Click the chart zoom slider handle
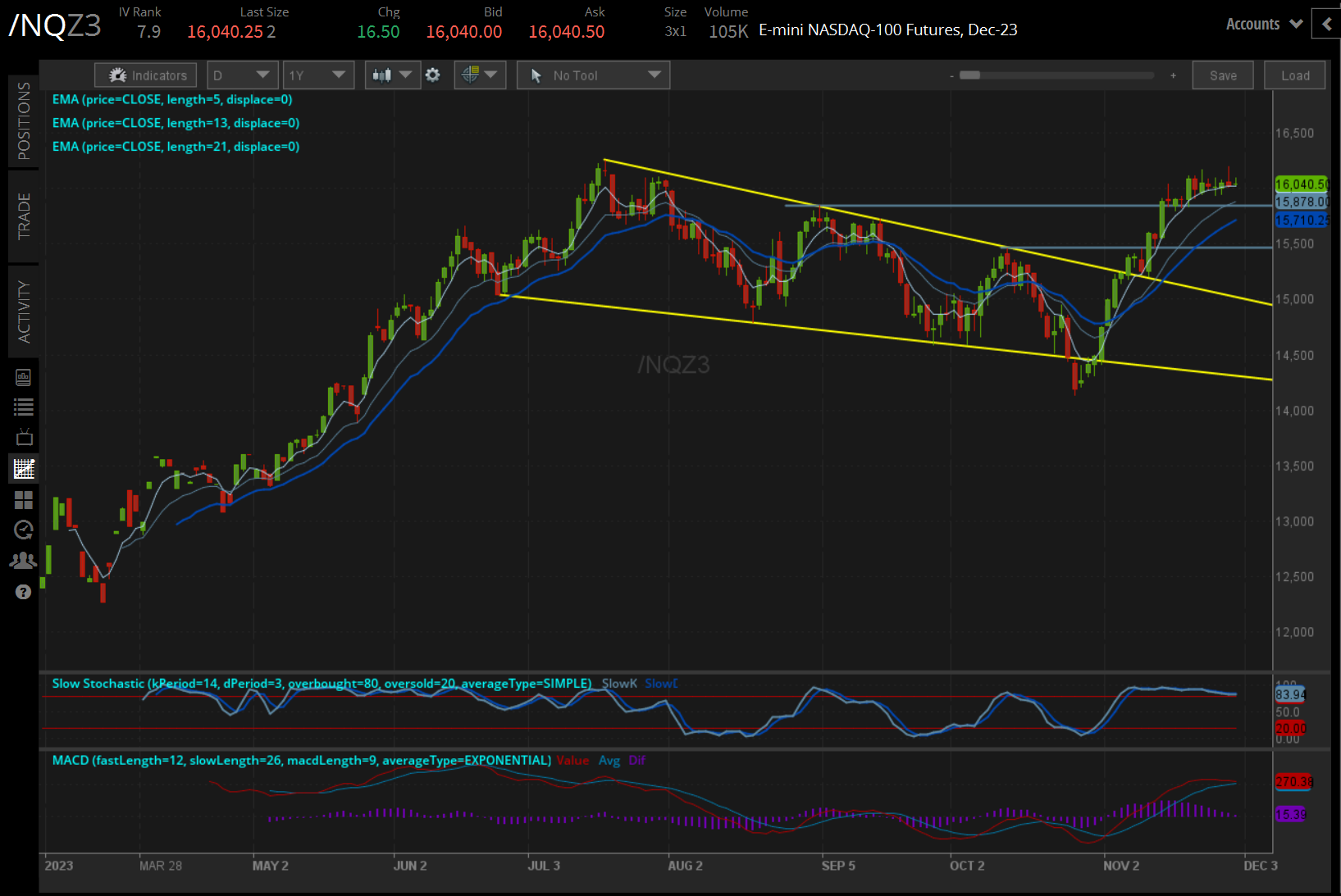Viewport: 1341px width, 896px height. (970, 75)
